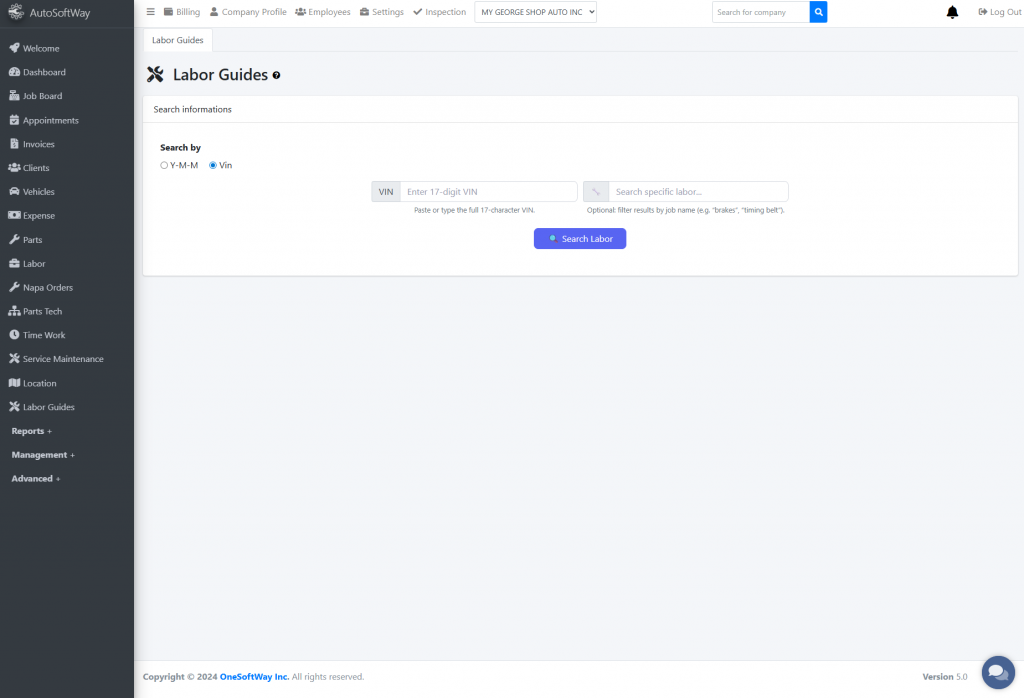The width and height of the screenshot is (1024, 698).
Task: Select the Y-M-M radio option
Action: 164,165
